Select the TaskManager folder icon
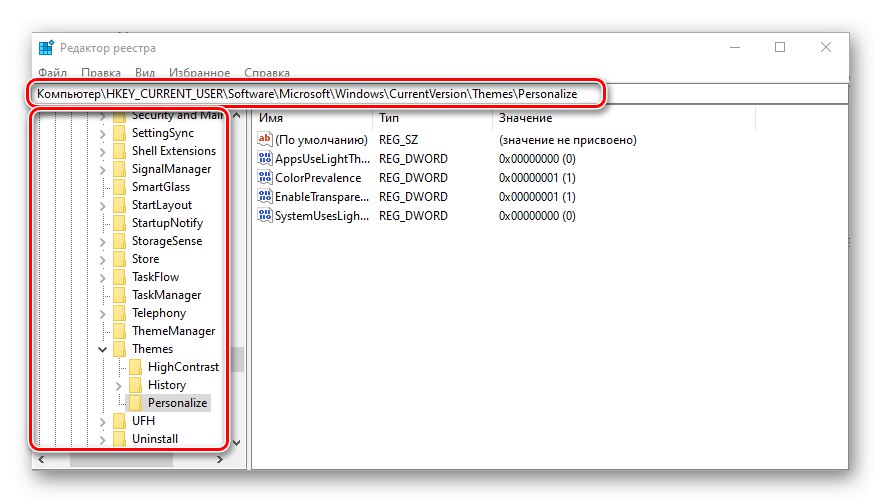The width and height of the screenshot is (882, 503). click(119, 295)
